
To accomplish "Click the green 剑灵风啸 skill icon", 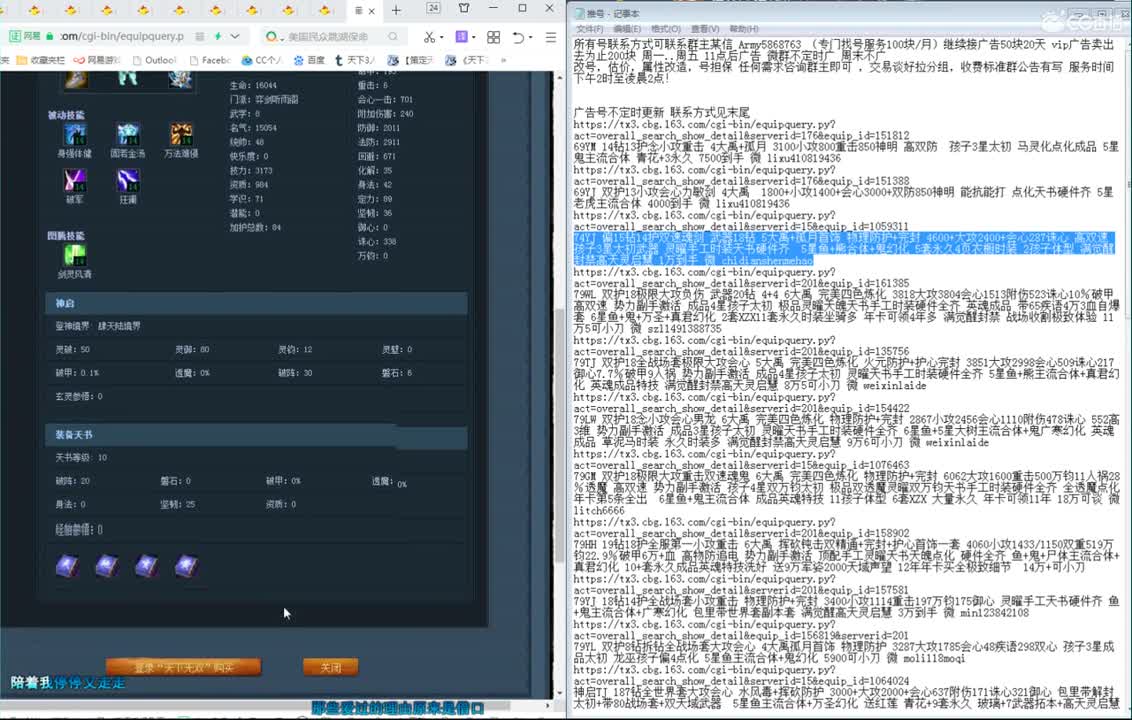I will click(75, 255).
